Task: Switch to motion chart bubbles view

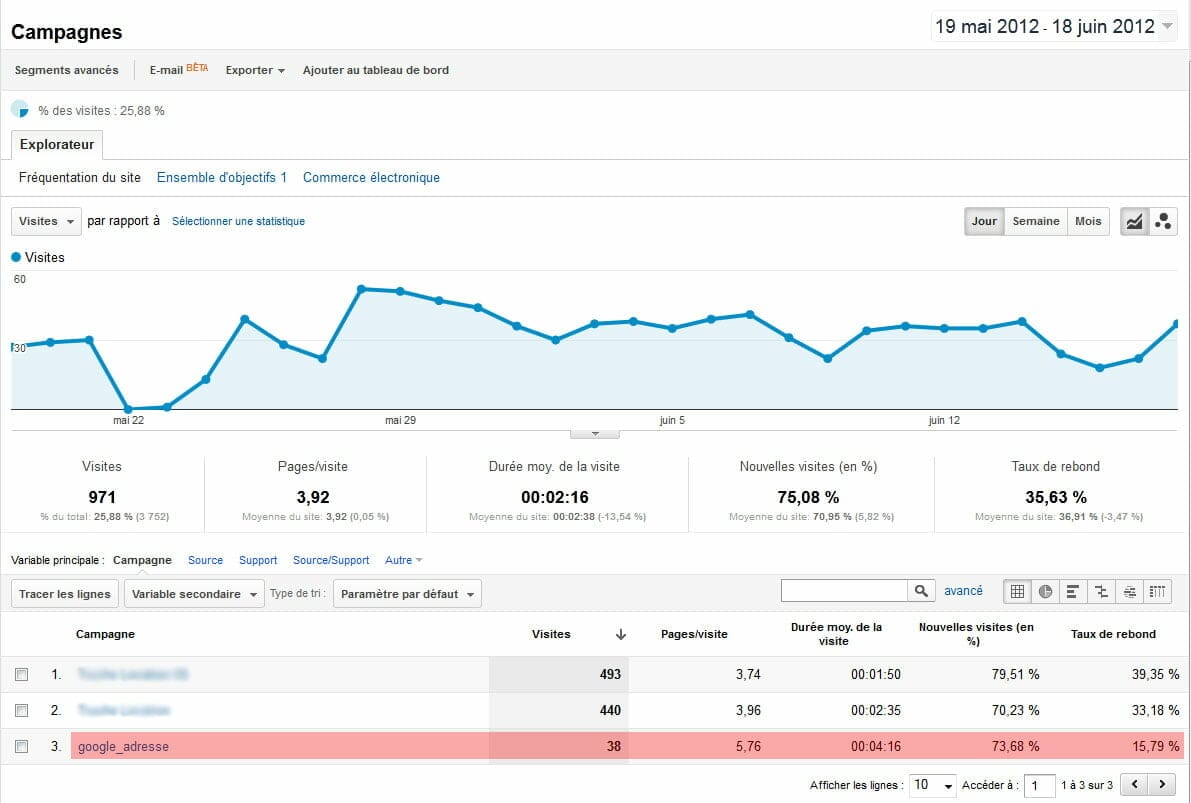Action: coord(1162,222)
